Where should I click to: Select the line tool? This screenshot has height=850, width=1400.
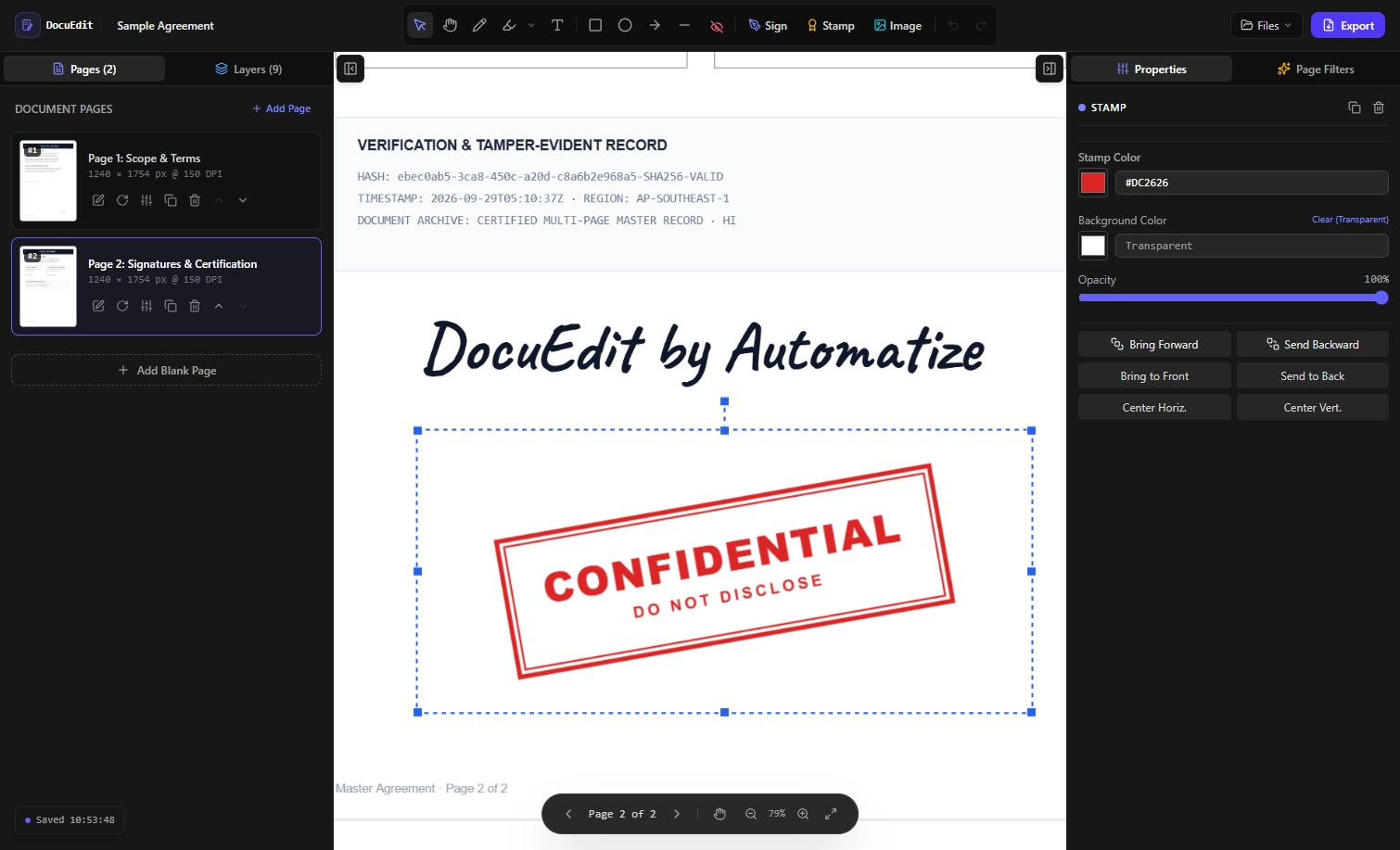[x=684, y=25]
